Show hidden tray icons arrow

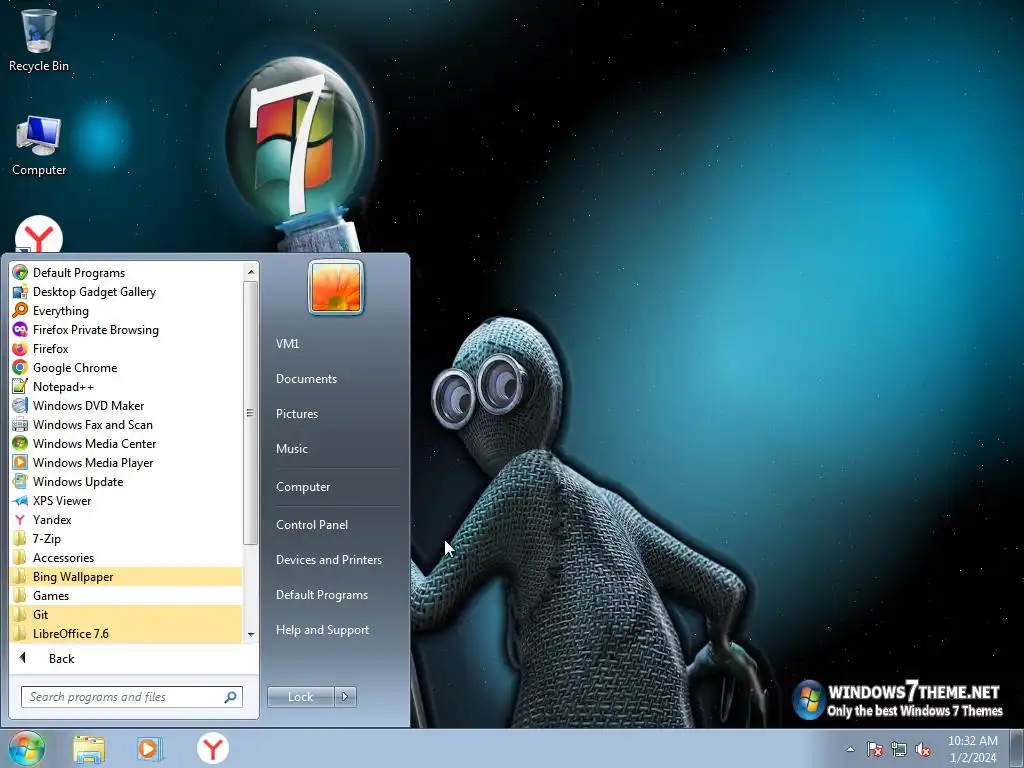pyautogui.click(x=850, y=749)
